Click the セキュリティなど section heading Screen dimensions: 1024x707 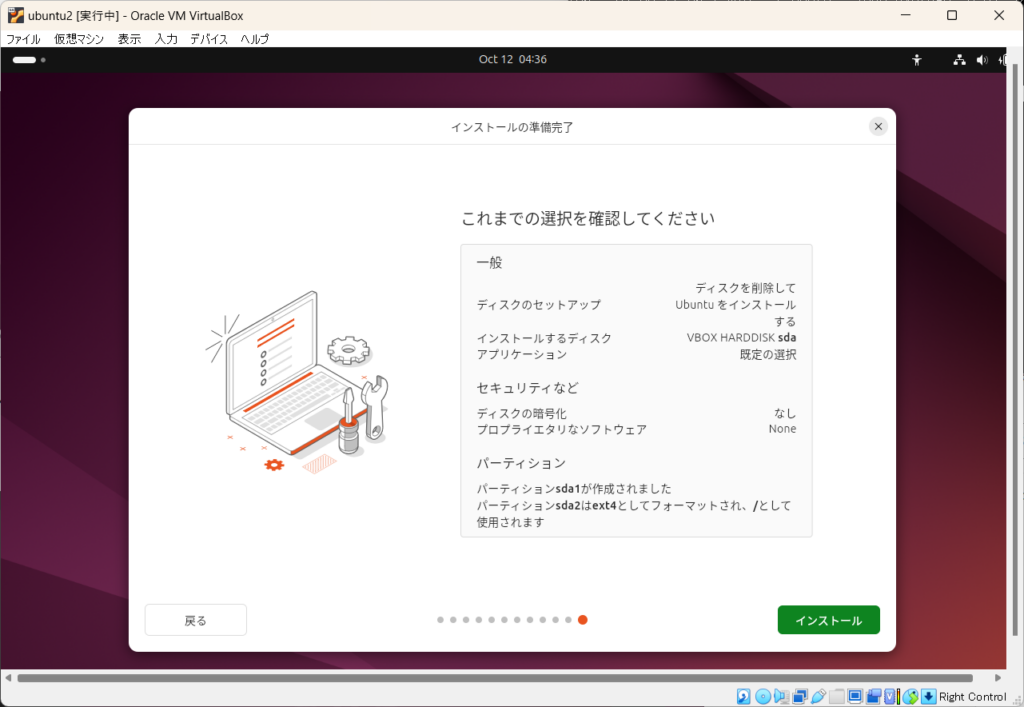tap(528, 388)
